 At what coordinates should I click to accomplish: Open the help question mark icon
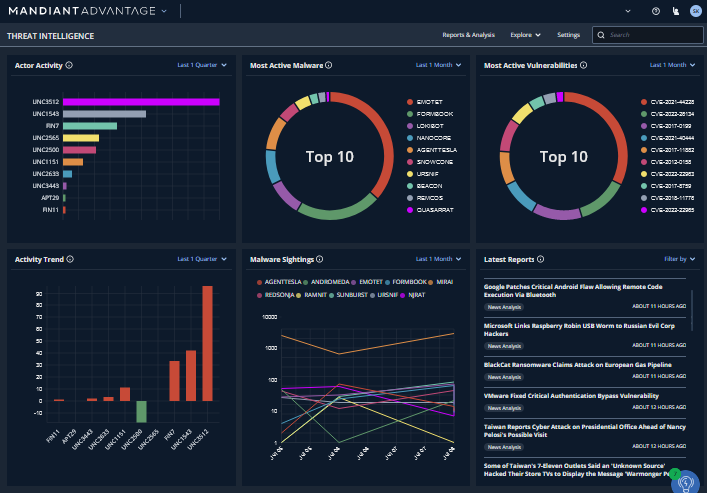(656, 11)
